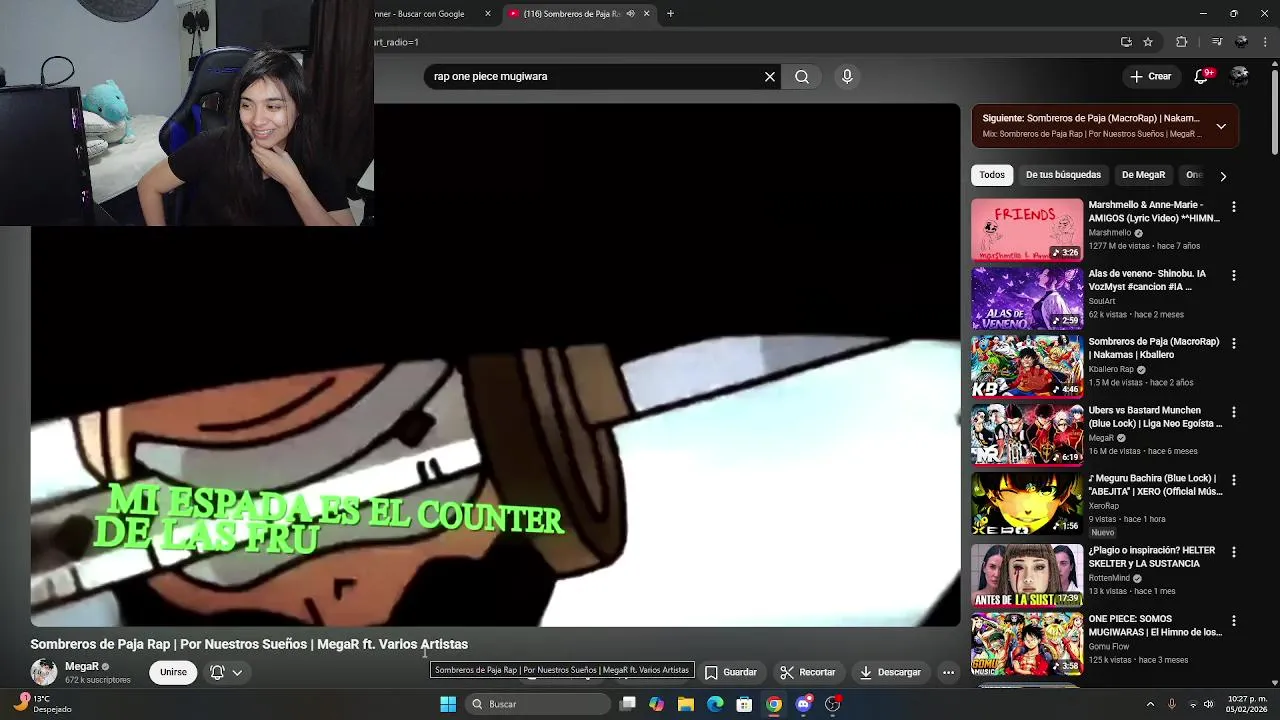
Task: Open the weather widget 13°C Despejado
Action: [42, 704]
